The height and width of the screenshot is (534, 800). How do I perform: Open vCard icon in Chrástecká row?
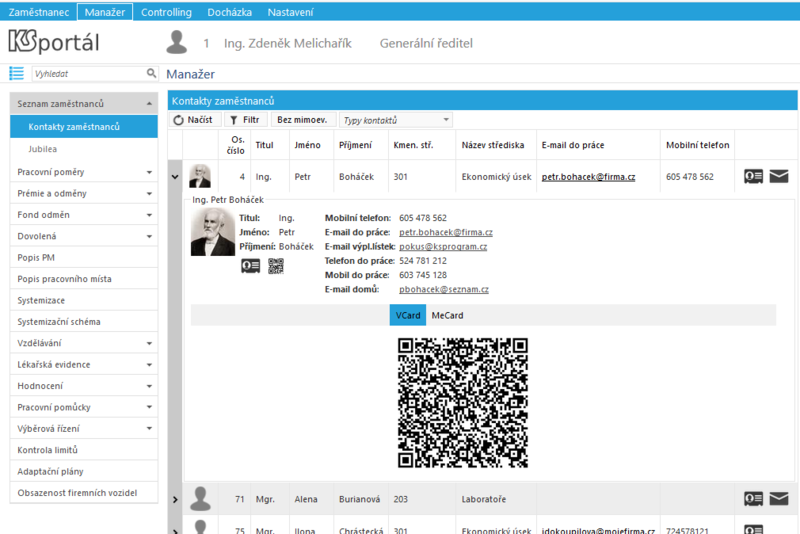(x=753, y=529)
